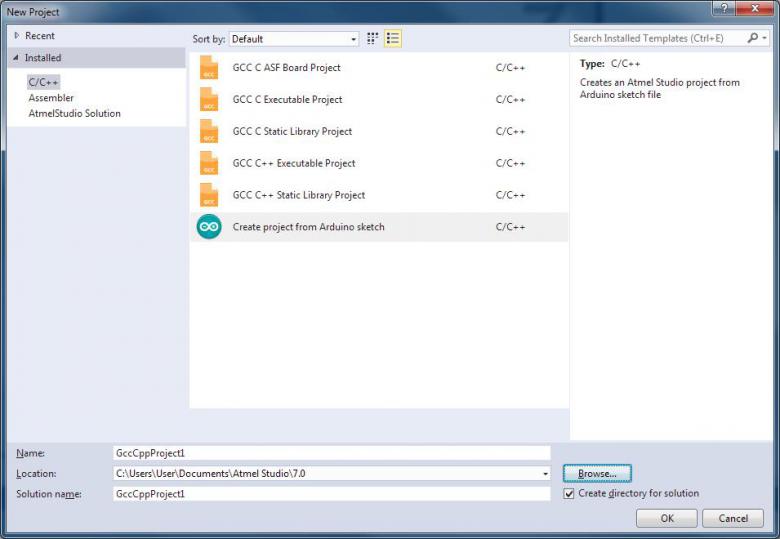Select GCC C Static Library Project text
The height and width of the screenshot is (539, 780).
tap(292, 131)
